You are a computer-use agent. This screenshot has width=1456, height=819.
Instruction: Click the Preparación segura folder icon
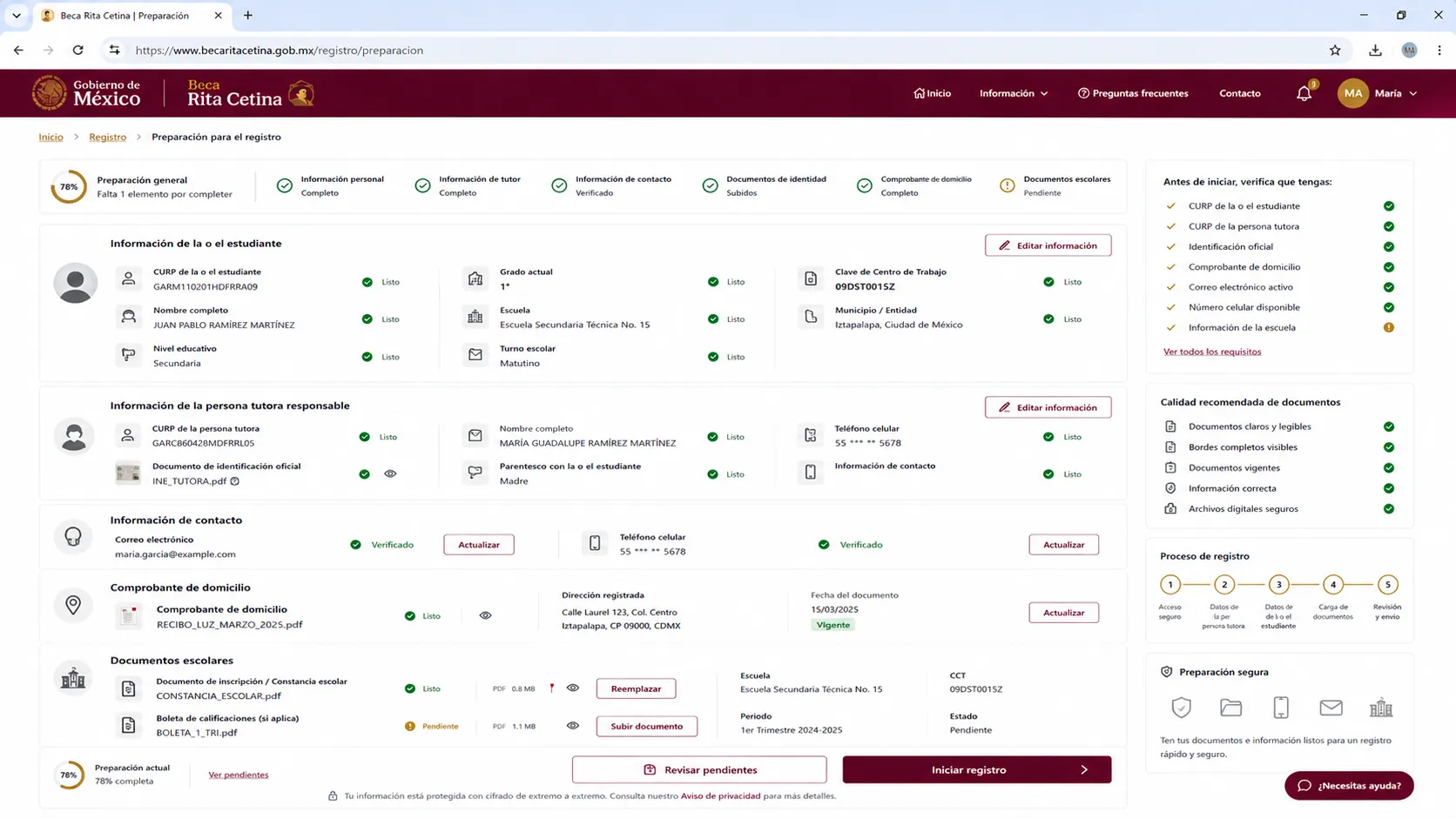(1230, 708)
